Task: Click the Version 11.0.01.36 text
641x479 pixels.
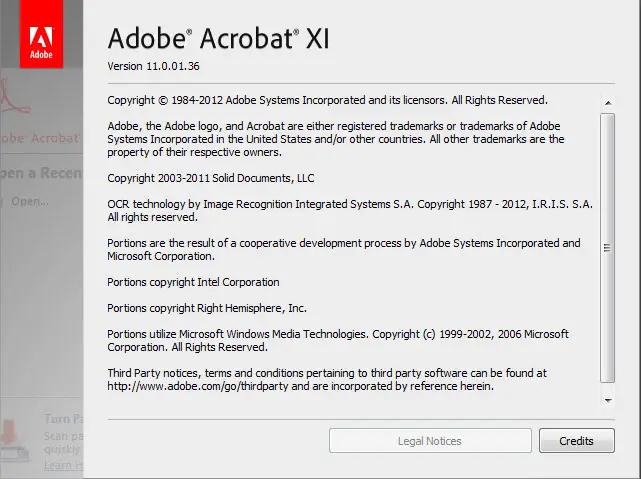Action: 153,66
